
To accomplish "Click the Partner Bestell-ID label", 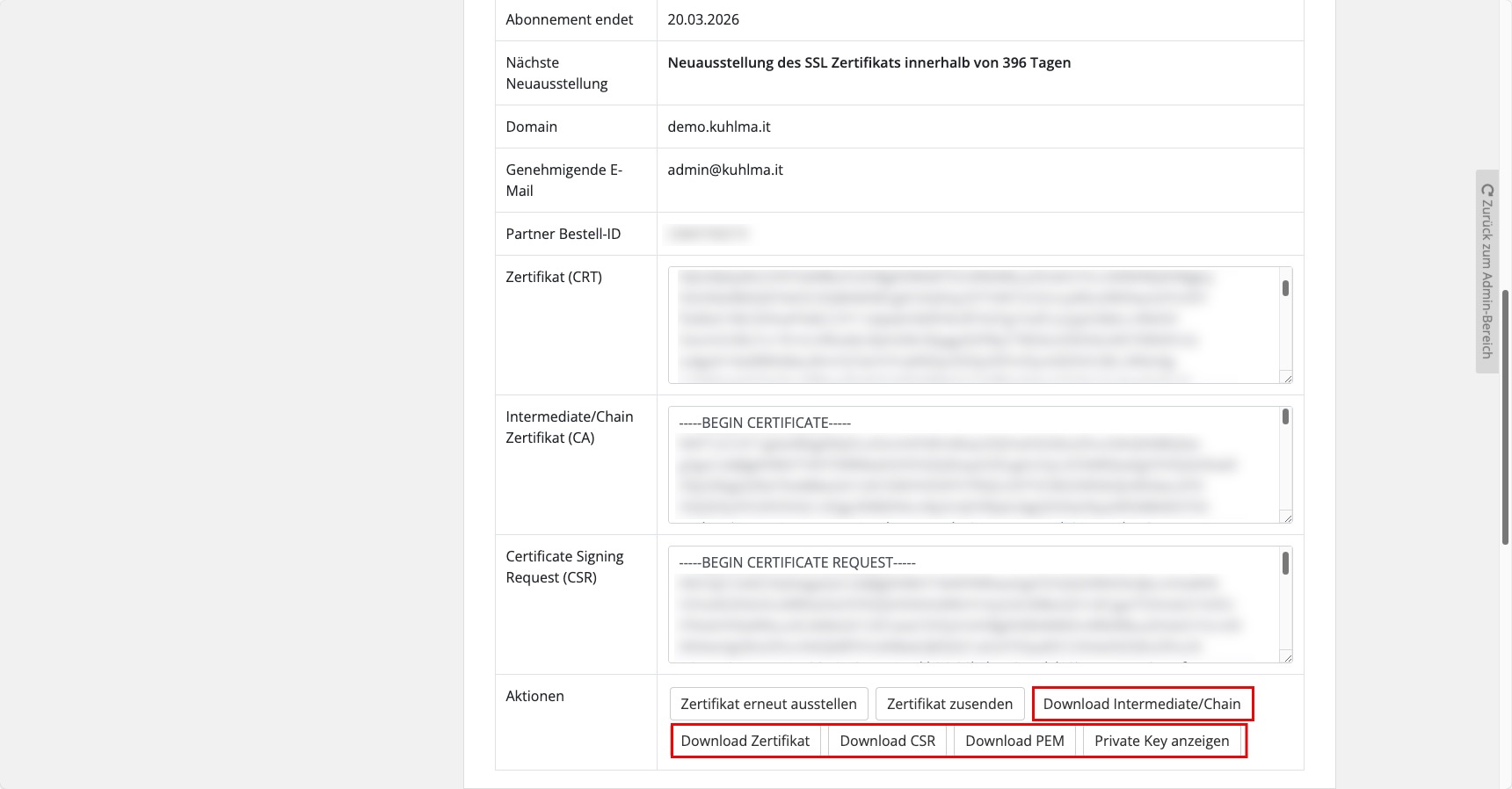I will [563, 234].
